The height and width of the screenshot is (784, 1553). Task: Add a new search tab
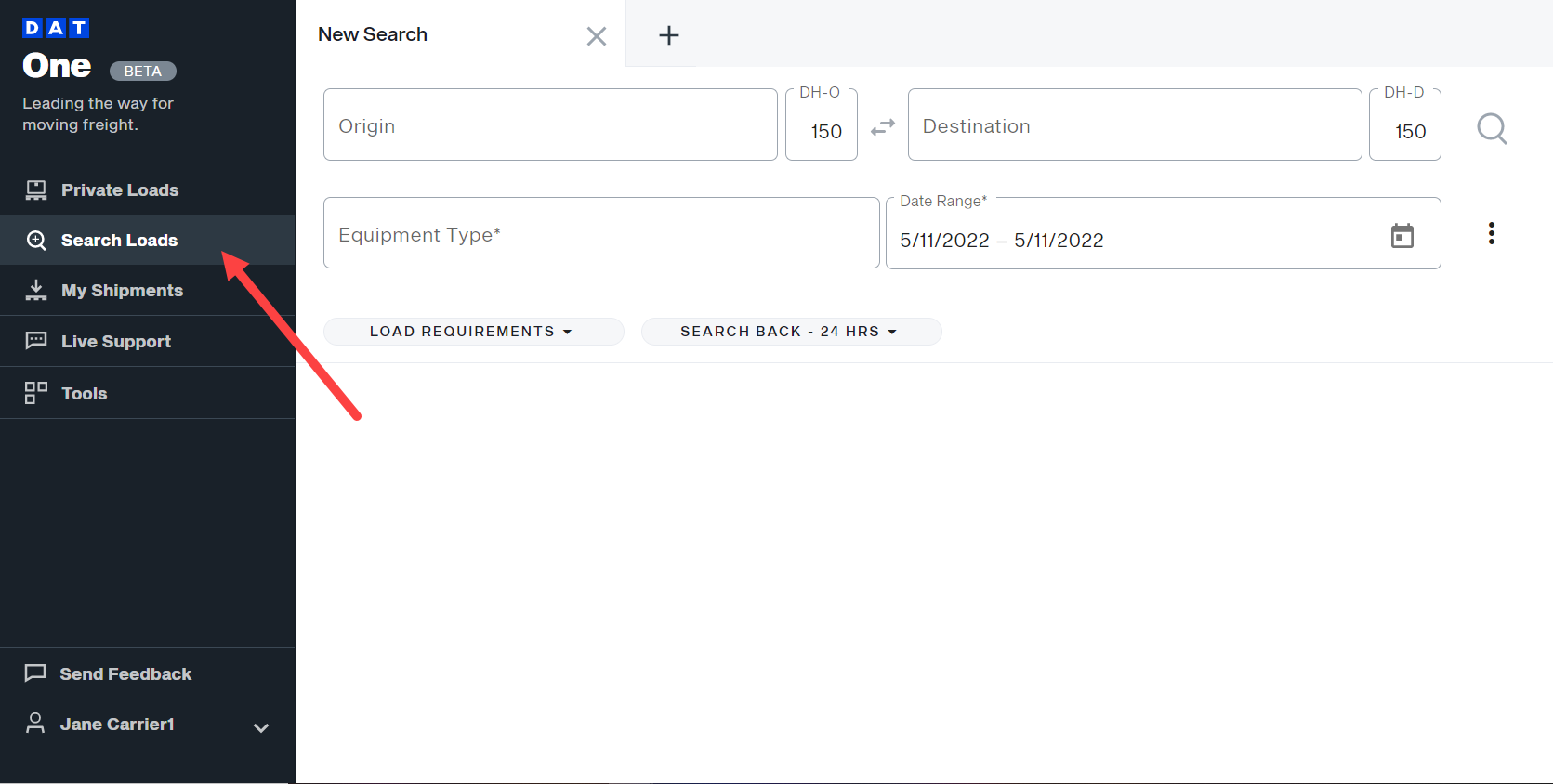tap(669, 35)
